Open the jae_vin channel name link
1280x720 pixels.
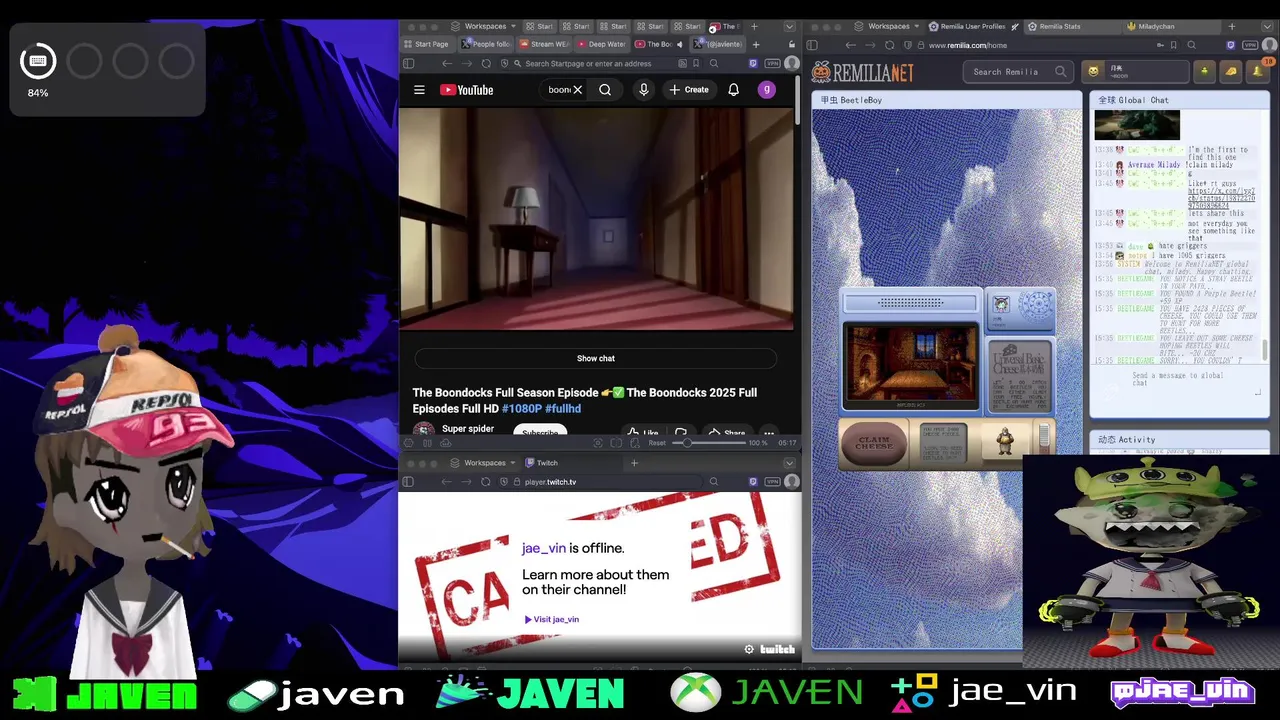coord(544,548)
